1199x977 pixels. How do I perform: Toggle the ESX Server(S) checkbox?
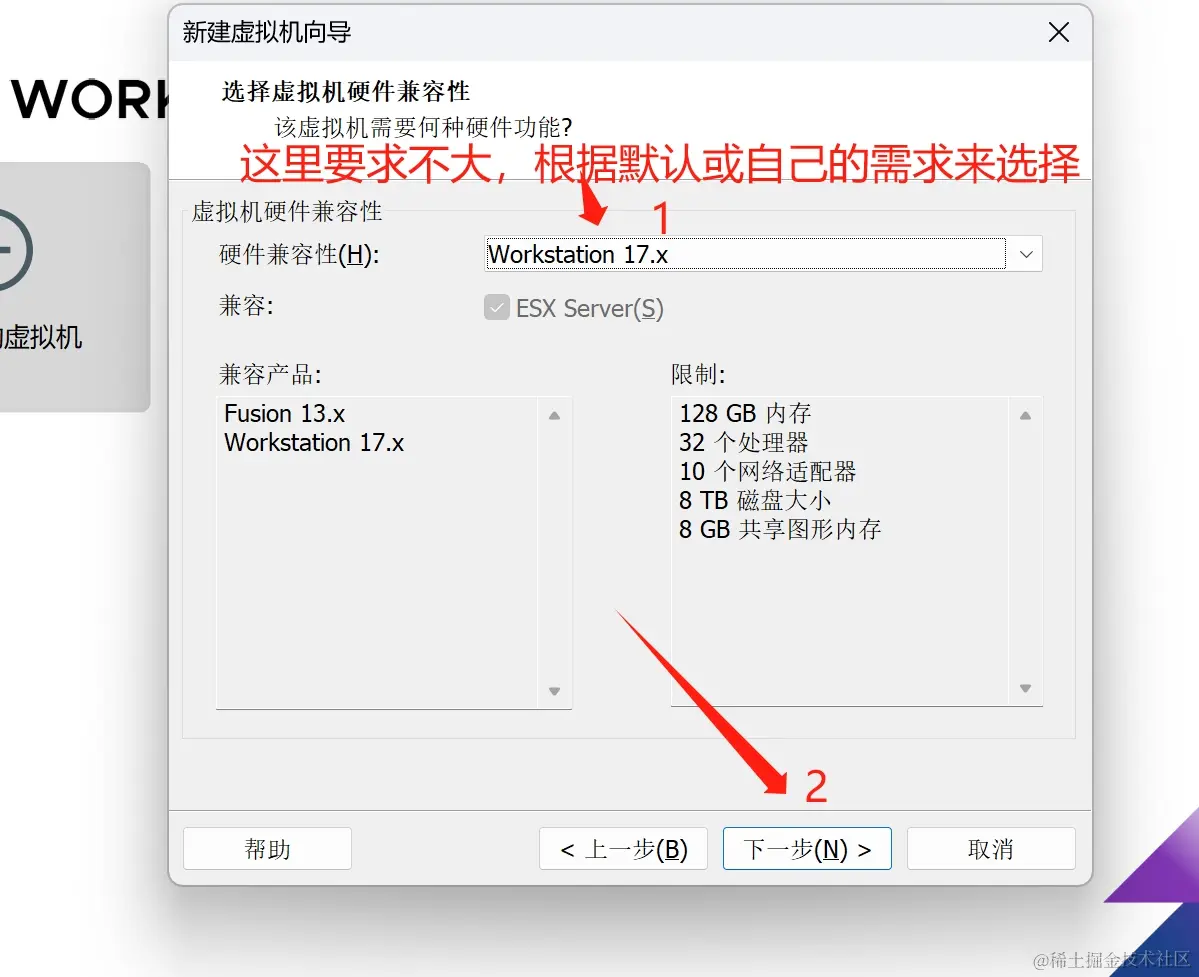click(497, 308)
